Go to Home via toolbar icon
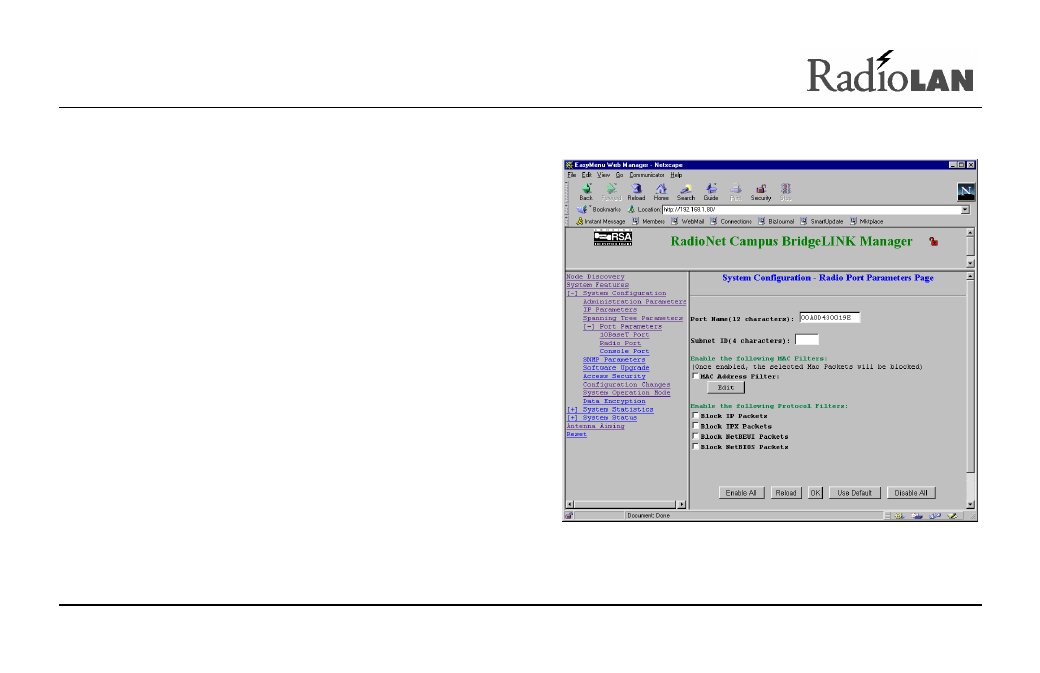 point(661,192)
